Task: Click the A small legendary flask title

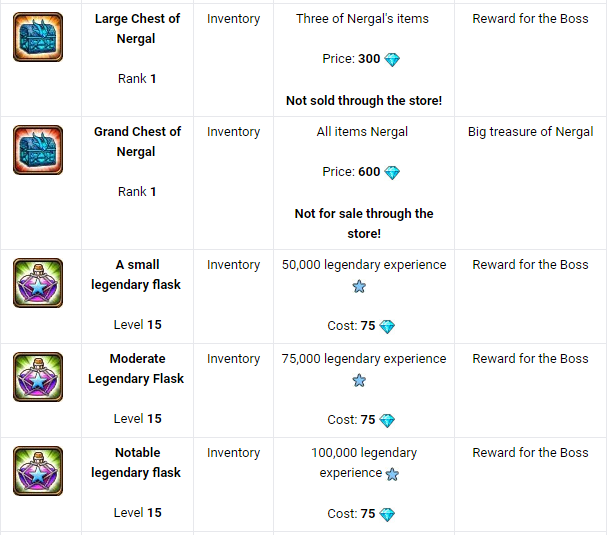Action: [137, 274]
